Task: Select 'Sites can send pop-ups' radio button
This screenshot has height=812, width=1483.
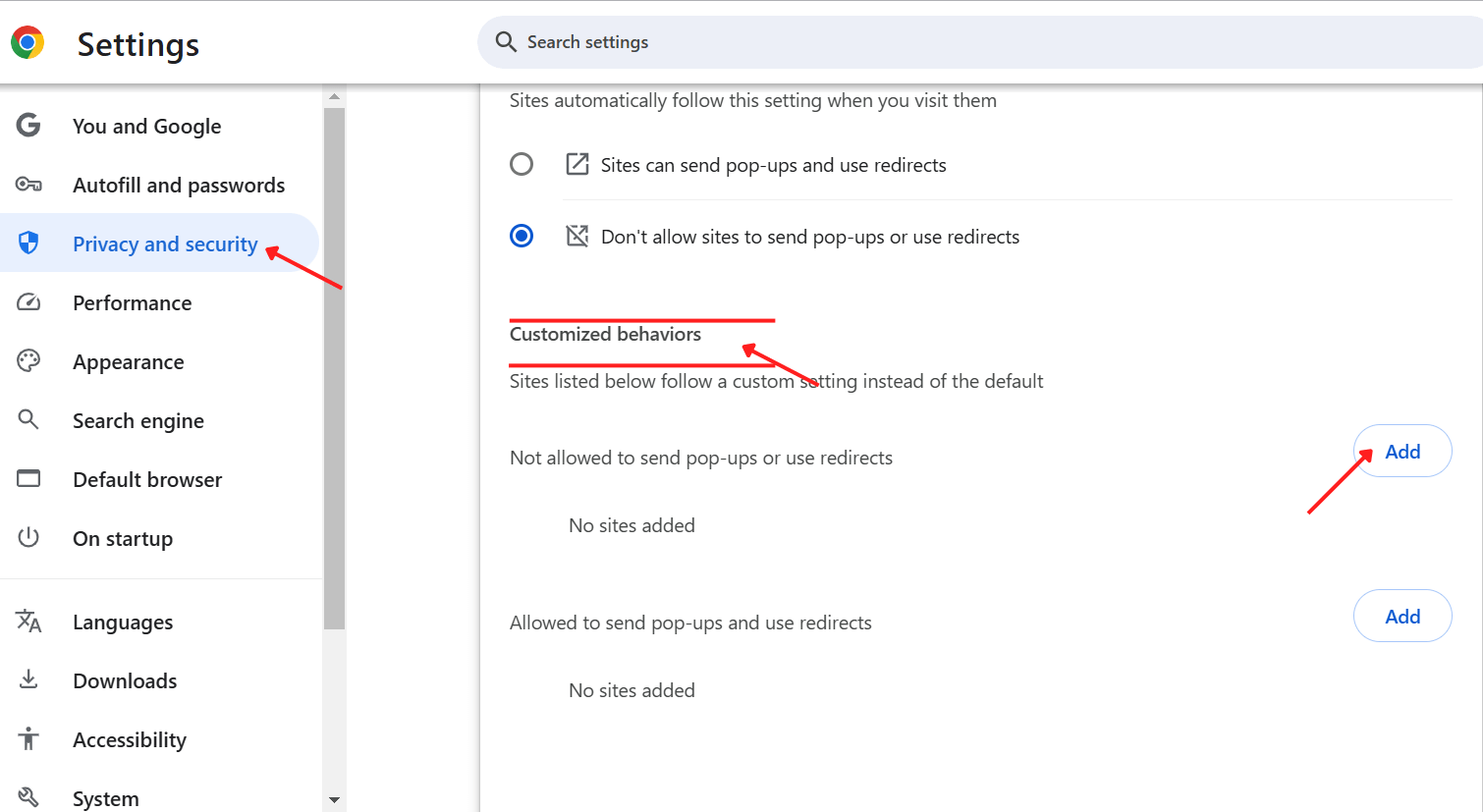Action: (522, 164)
